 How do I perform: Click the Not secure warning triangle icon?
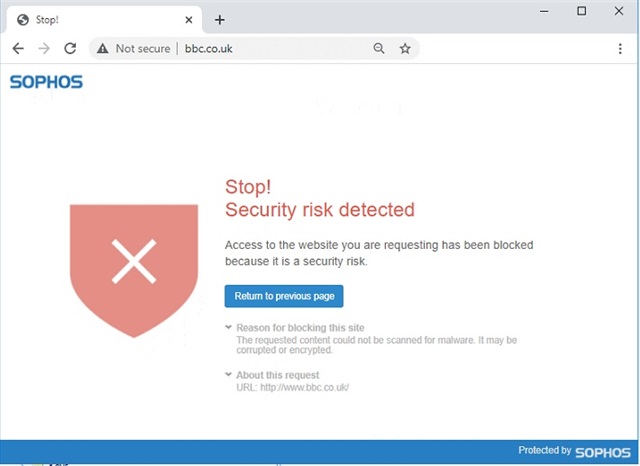[x=102, y=49]
